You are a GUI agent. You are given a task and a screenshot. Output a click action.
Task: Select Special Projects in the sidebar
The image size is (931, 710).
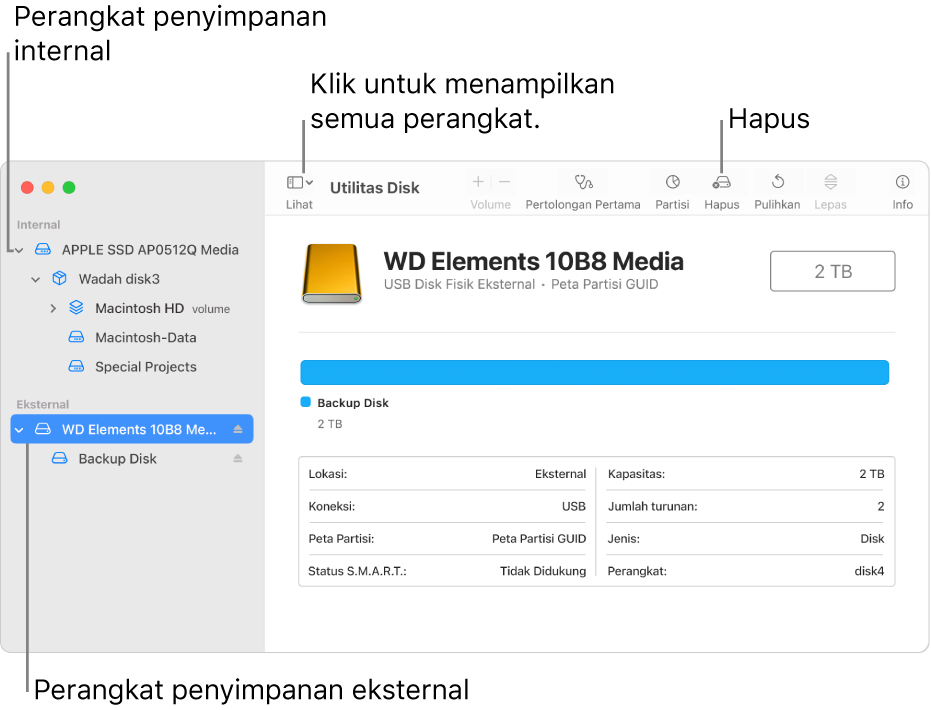pos(146,367)
